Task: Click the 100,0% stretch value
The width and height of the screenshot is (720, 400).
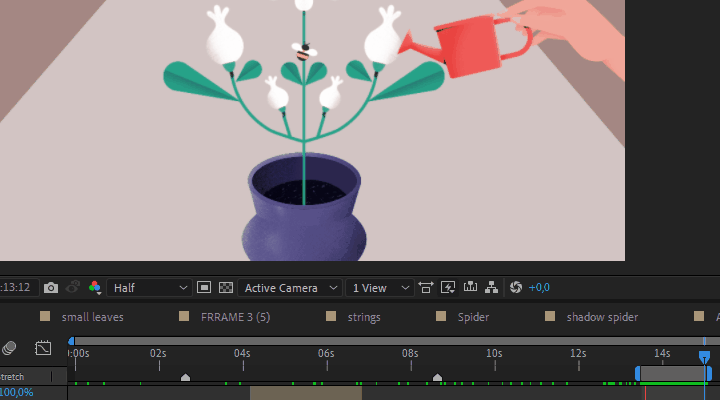Action: tap(17, 393)
